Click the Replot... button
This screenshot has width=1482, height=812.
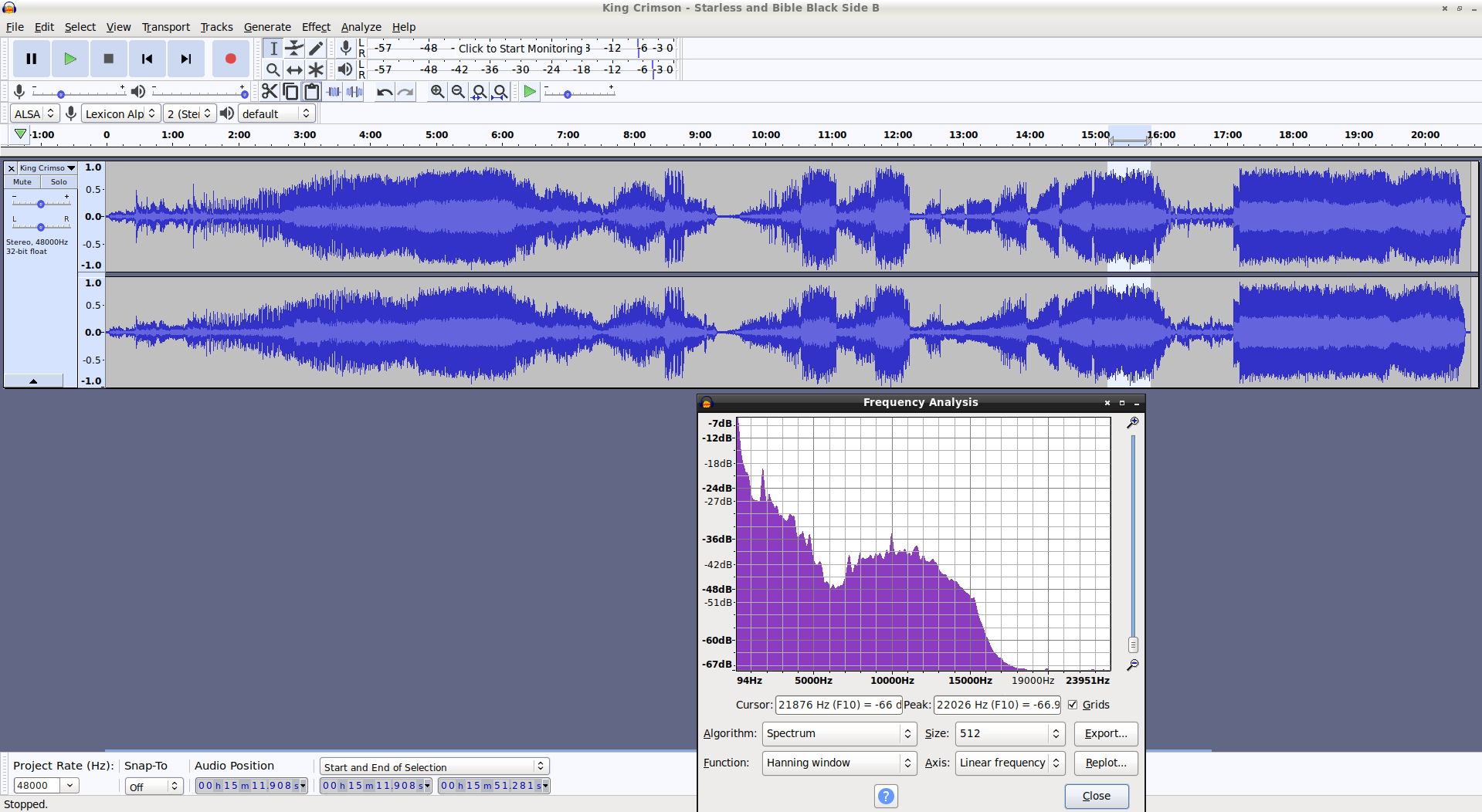[1106, 763]
